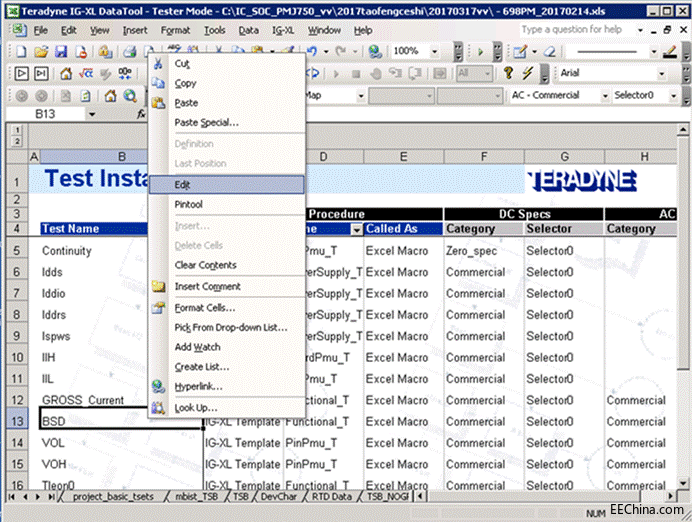Image resolution: width=692 pixels, height=522 pixels.
Task: Click the B13 Name Box field
Action: 45,114
